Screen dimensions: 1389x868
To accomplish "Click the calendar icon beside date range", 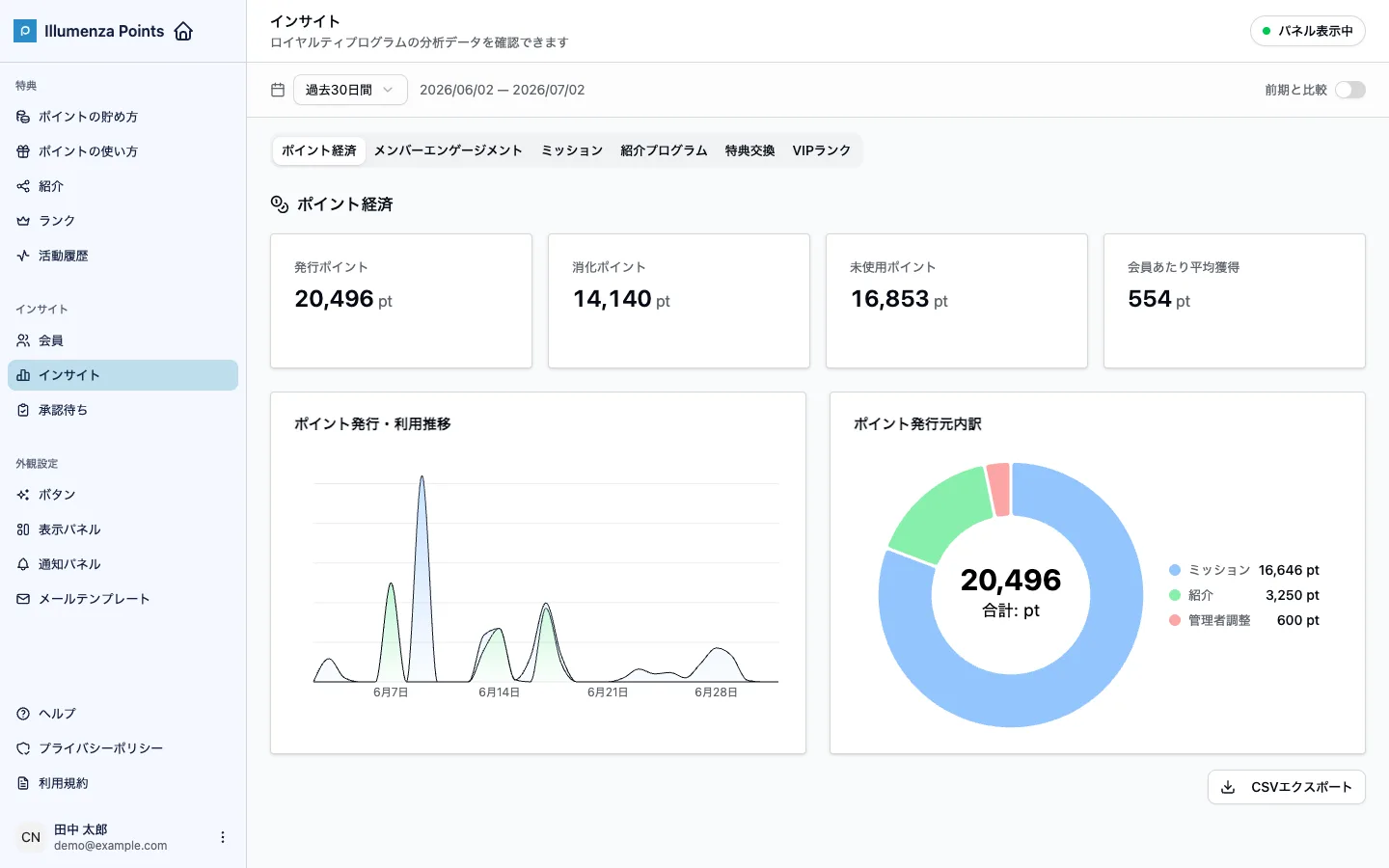I will point(278,90).
